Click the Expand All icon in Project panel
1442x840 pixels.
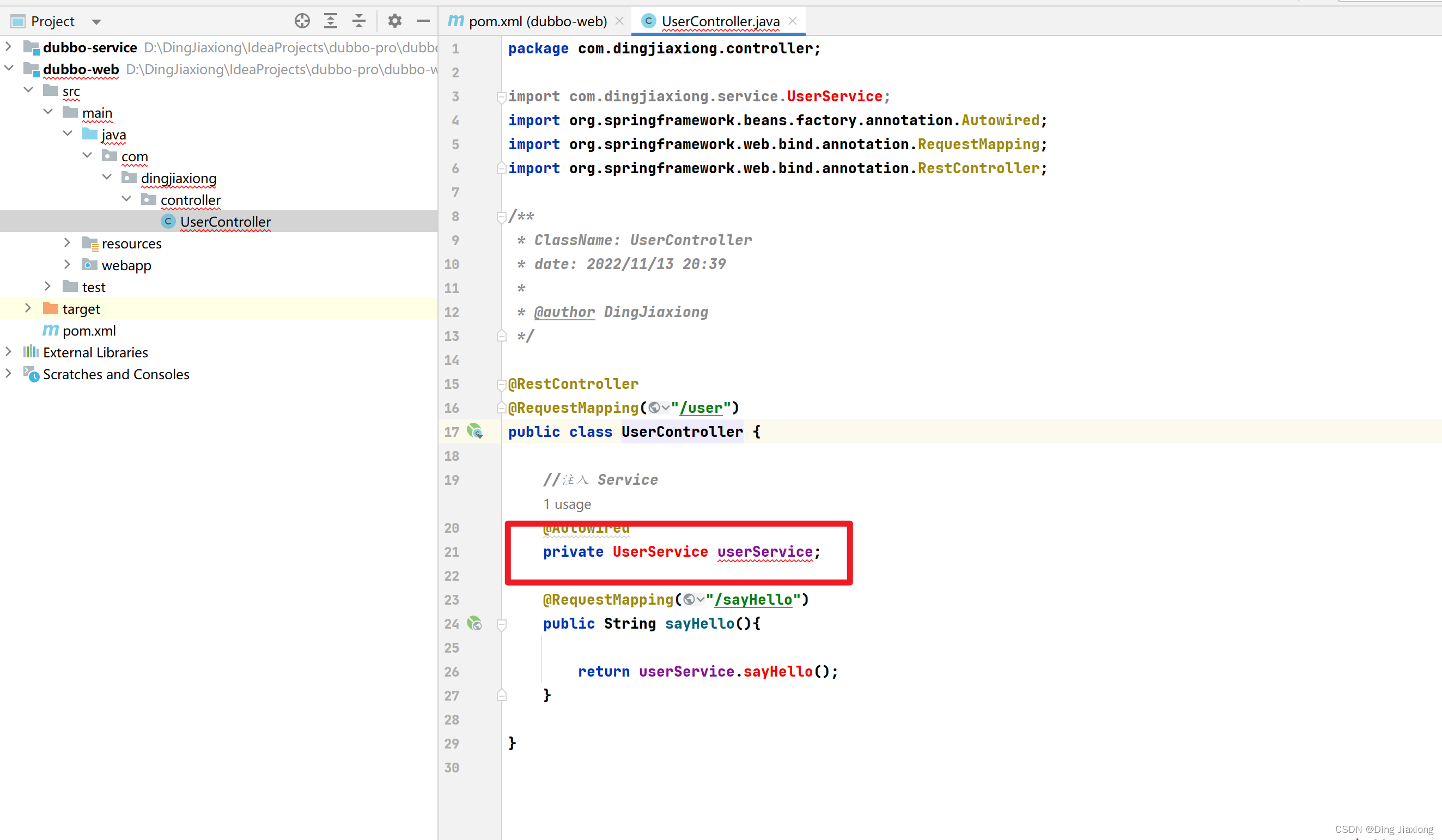point(331,21)
